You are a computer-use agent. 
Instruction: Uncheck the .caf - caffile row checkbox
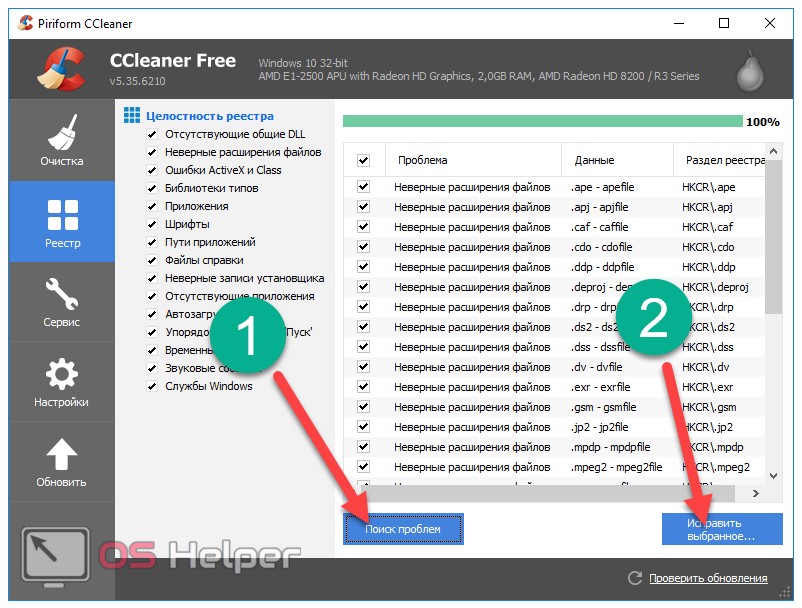click(364, 227)
